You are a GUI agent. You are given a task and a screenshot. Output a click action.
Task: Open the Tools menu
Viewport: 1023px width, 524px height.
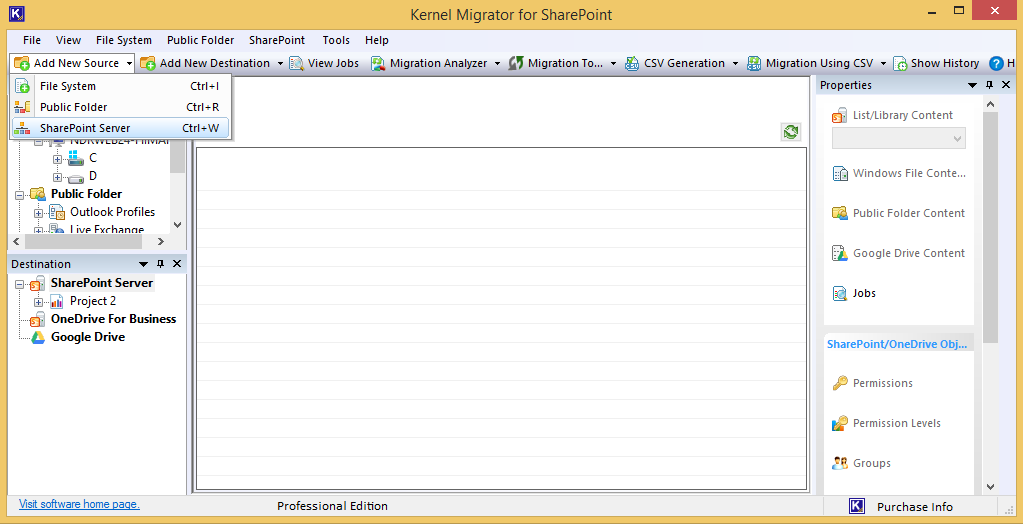[x=336, y=40]
